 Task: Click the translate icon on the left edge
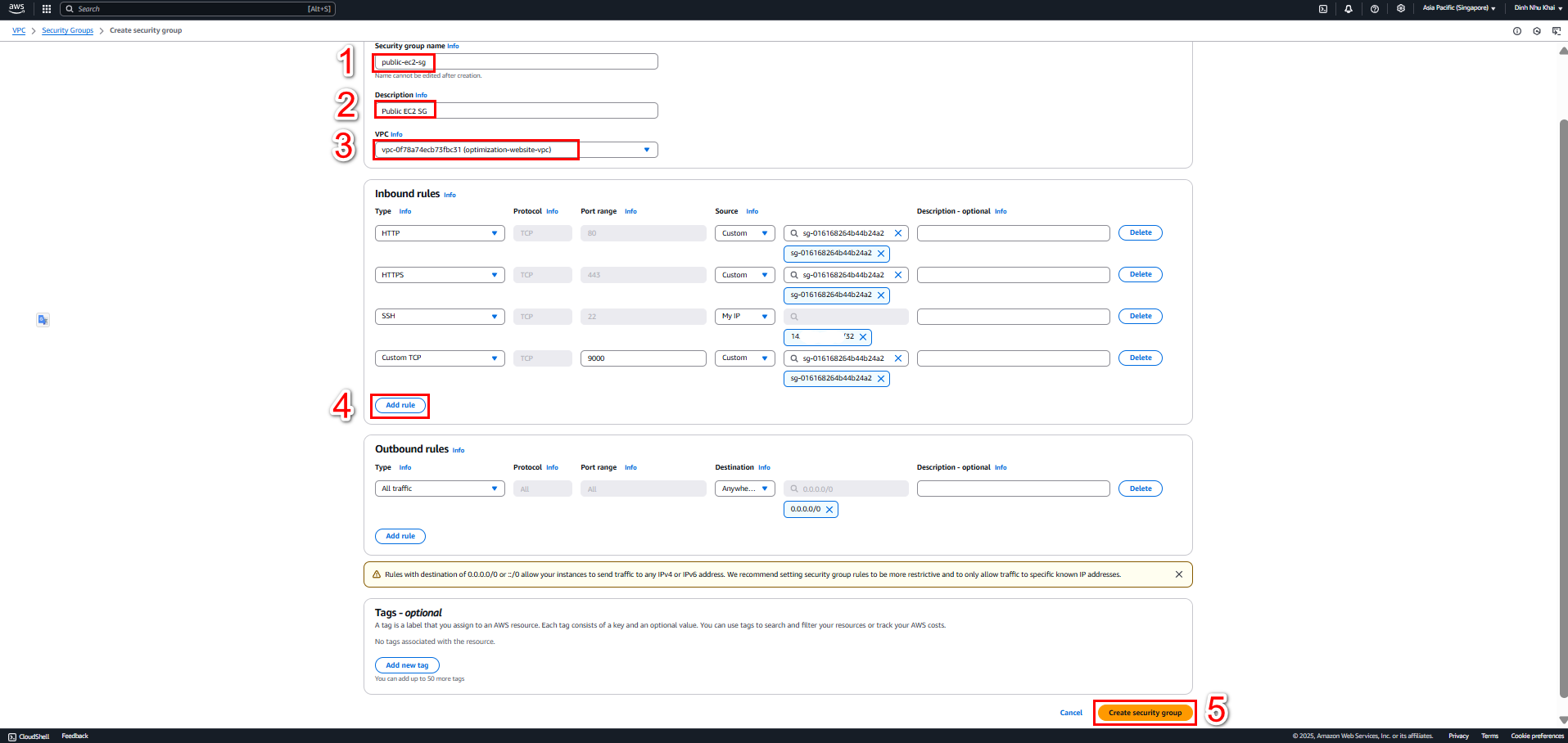[43, 320]
